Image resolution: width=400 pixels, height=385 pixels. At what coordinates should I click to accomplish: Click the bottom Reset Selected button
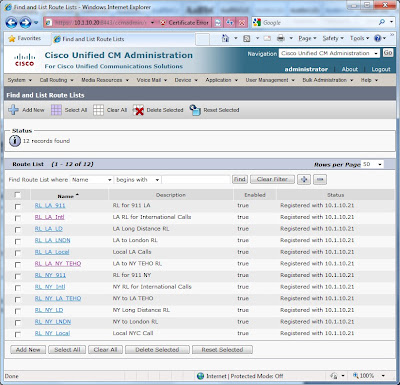[222, 350]
